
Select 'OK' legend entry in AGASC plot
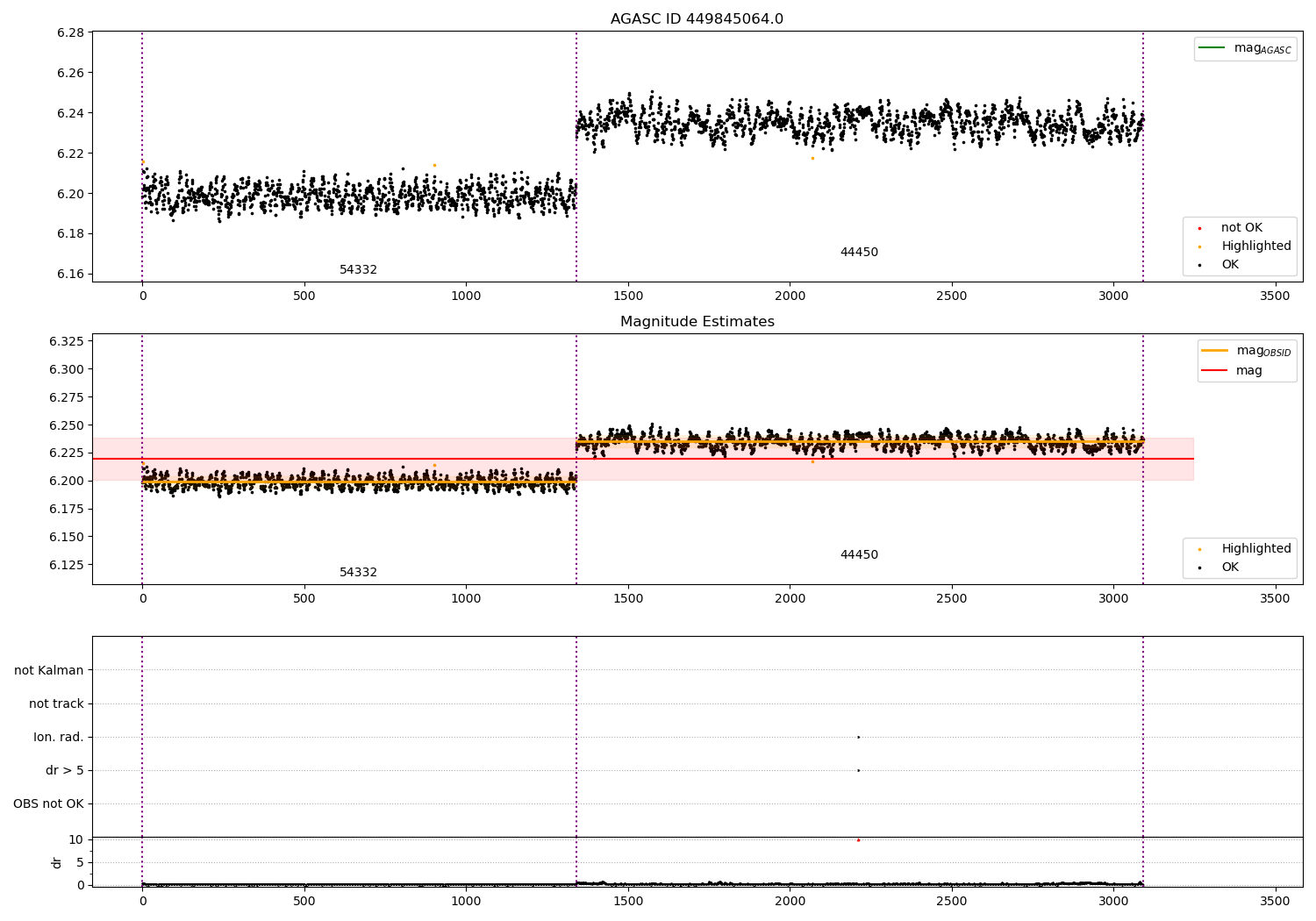click(1230, 265)
